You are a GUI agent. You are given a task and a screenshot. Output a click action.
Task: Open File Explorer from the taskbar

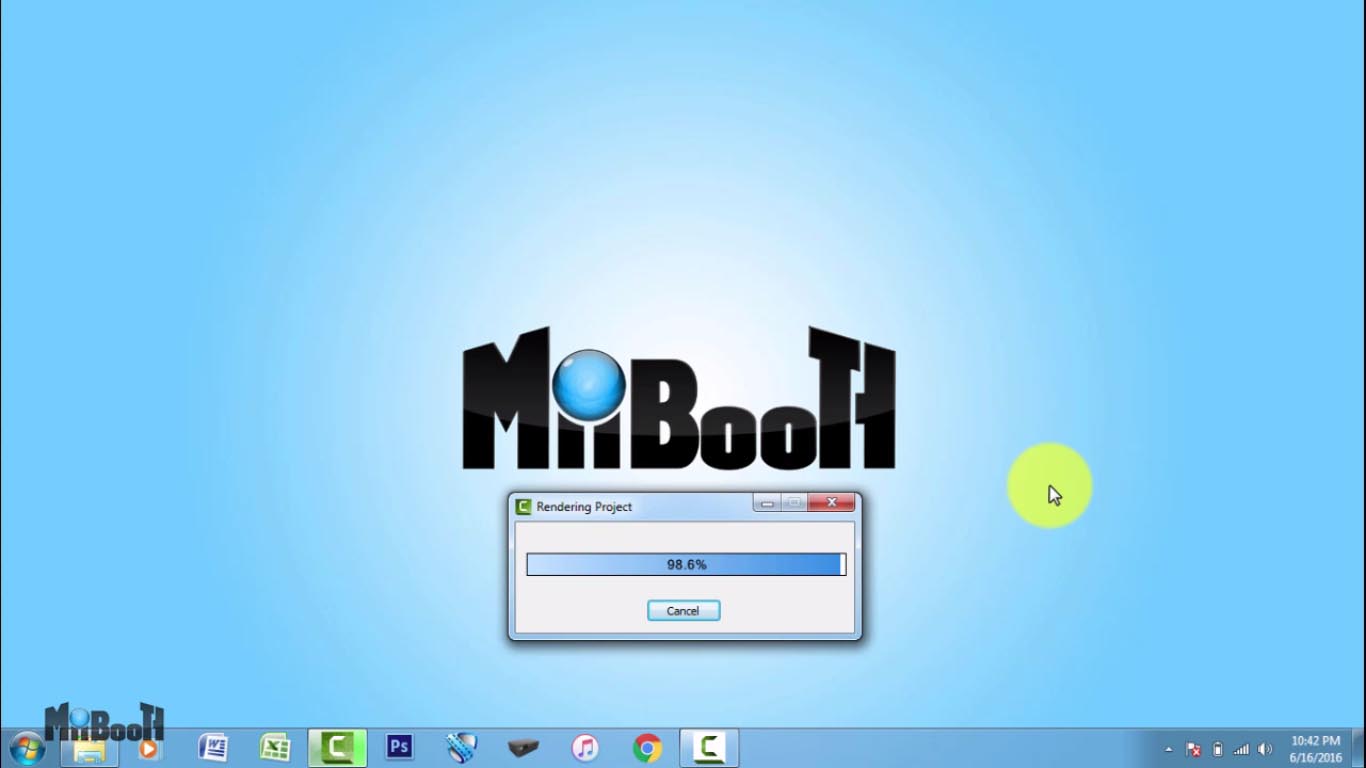pyautogui.click(x=89, y=748)
